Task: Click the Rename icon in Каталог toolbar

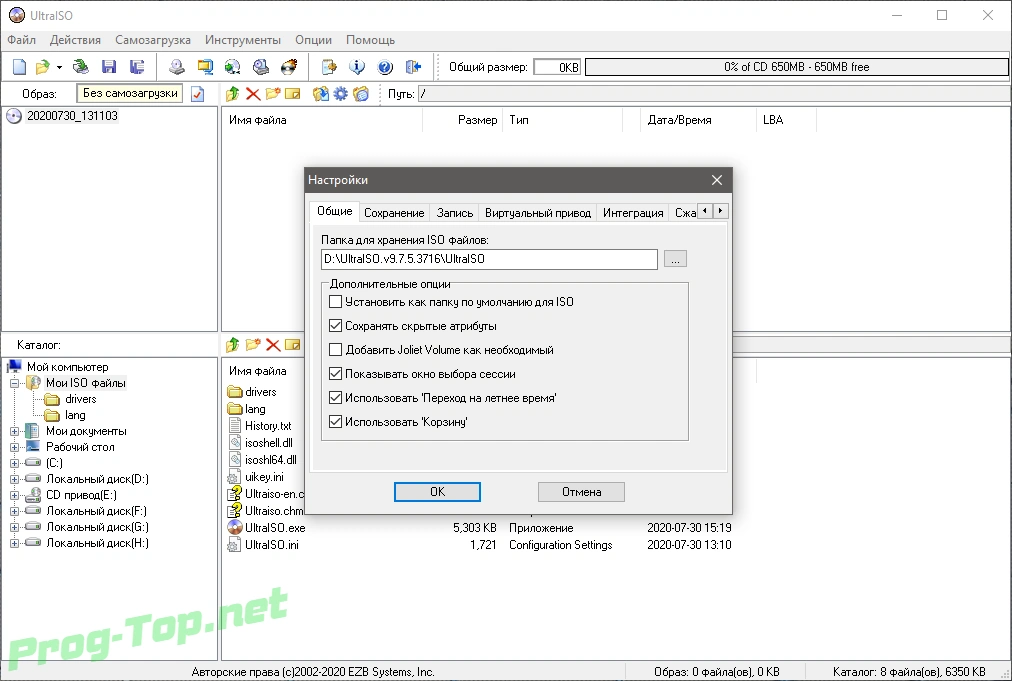Action: point(293,345)
